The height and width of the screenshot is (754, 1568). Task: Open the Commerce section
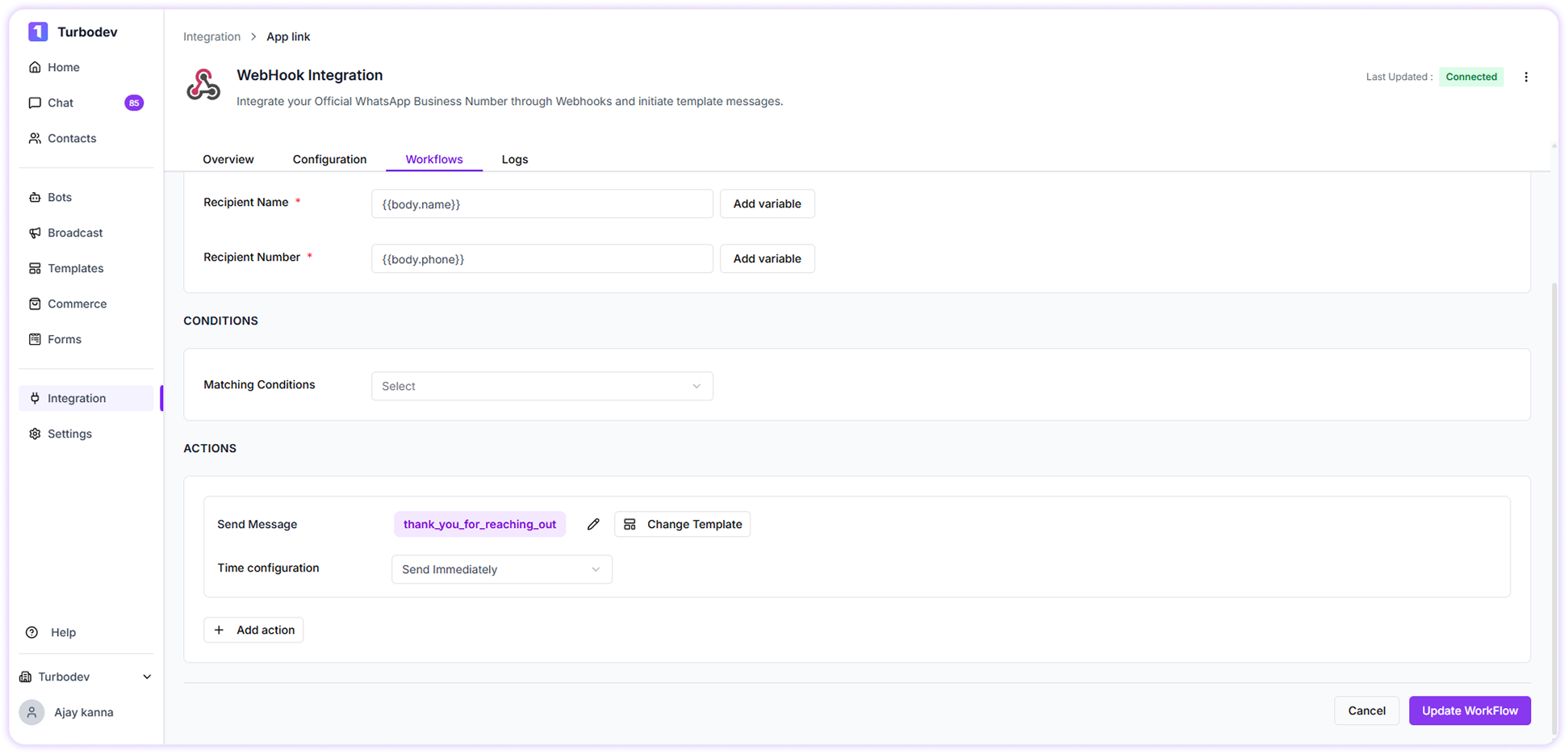coord(77,304)
